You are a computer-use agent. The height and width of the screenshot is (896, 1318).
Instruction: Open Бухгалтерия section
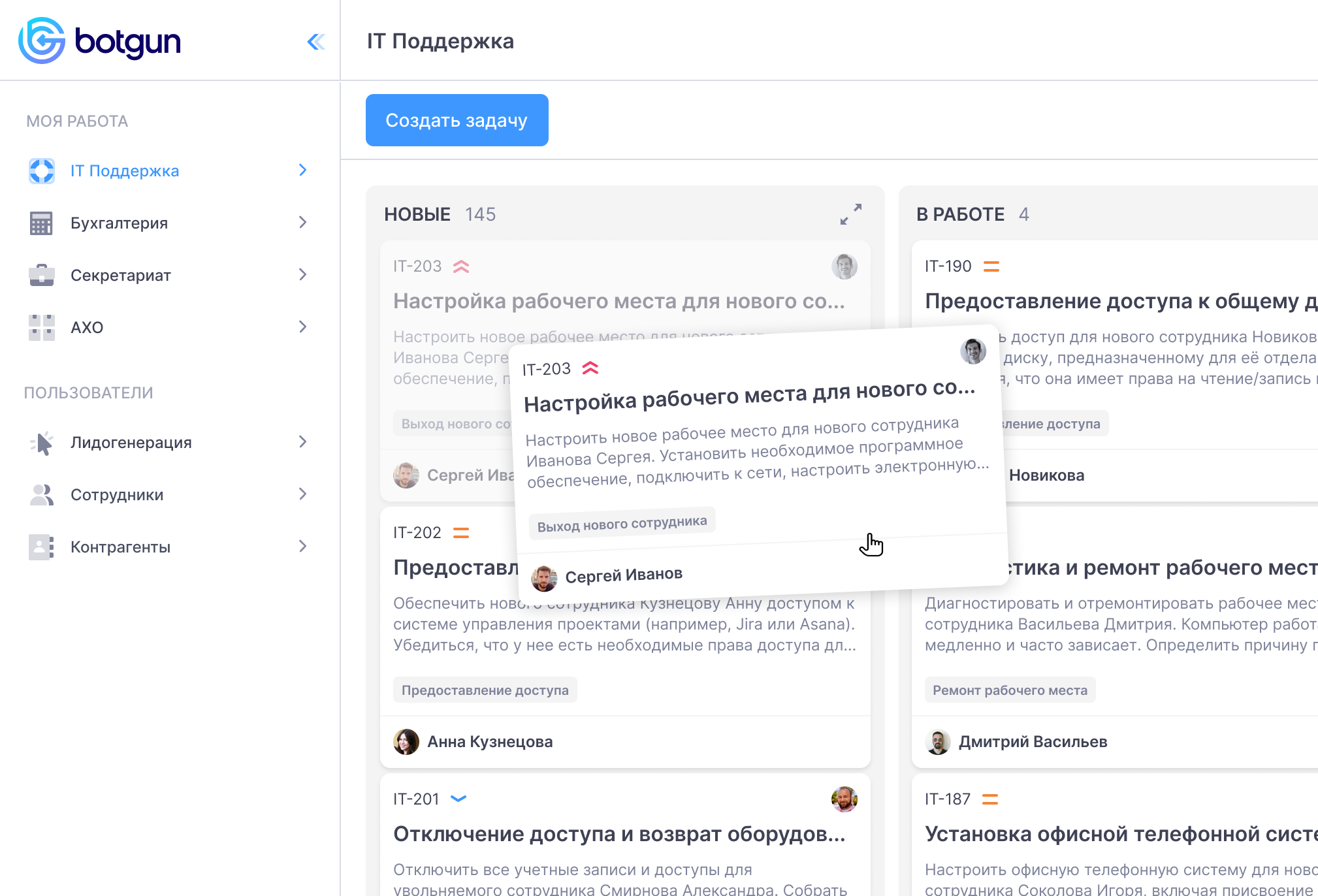pos(169,223)
